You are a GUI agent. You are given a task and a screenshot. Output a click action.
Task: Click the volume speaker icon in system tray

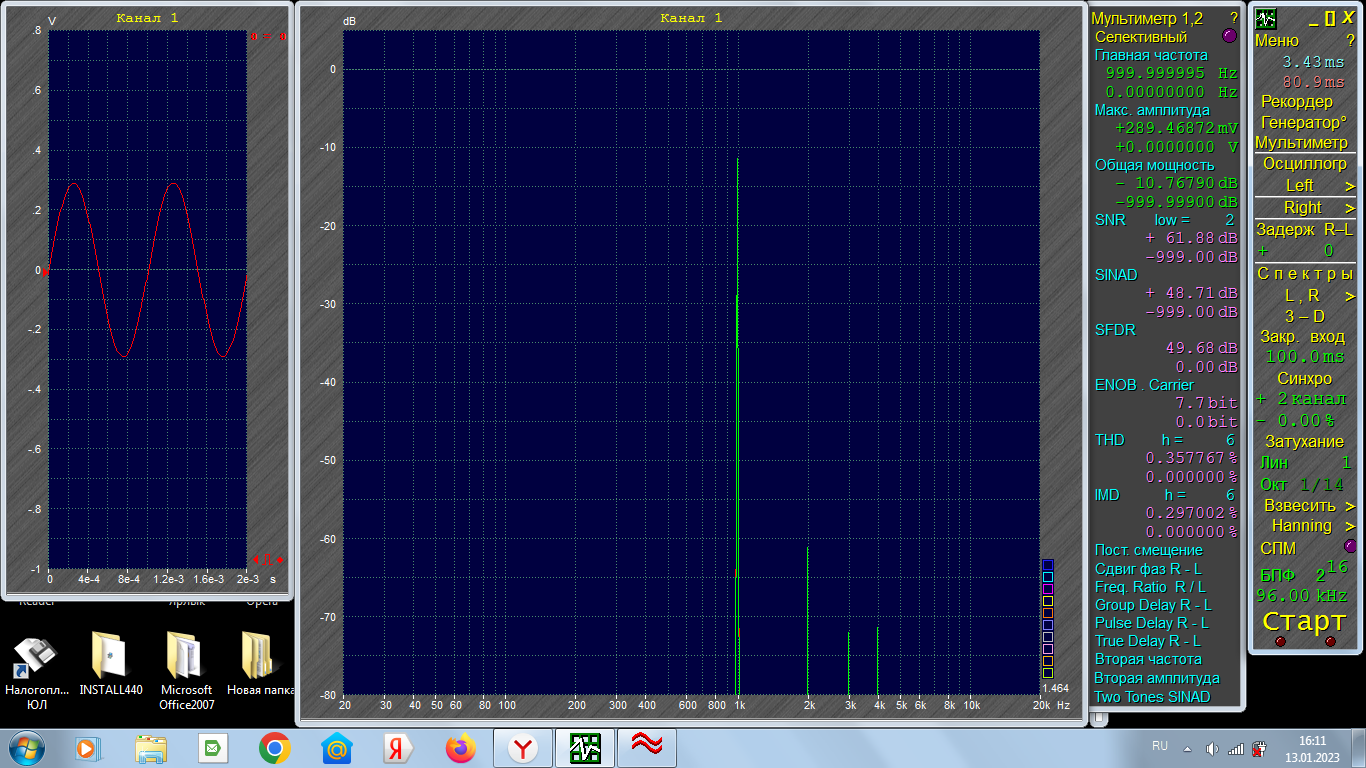tap(1212, 748)
